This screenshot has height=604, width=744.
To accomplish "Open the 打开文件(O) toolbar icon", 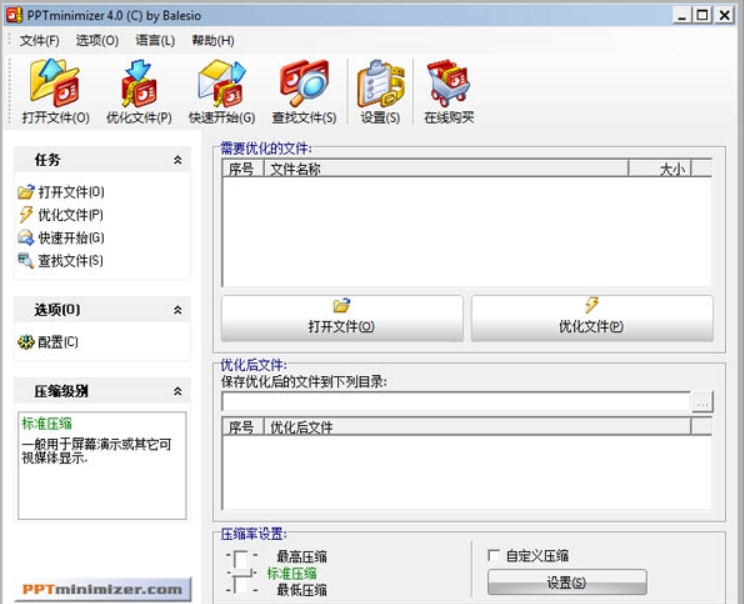I will 55,92.
